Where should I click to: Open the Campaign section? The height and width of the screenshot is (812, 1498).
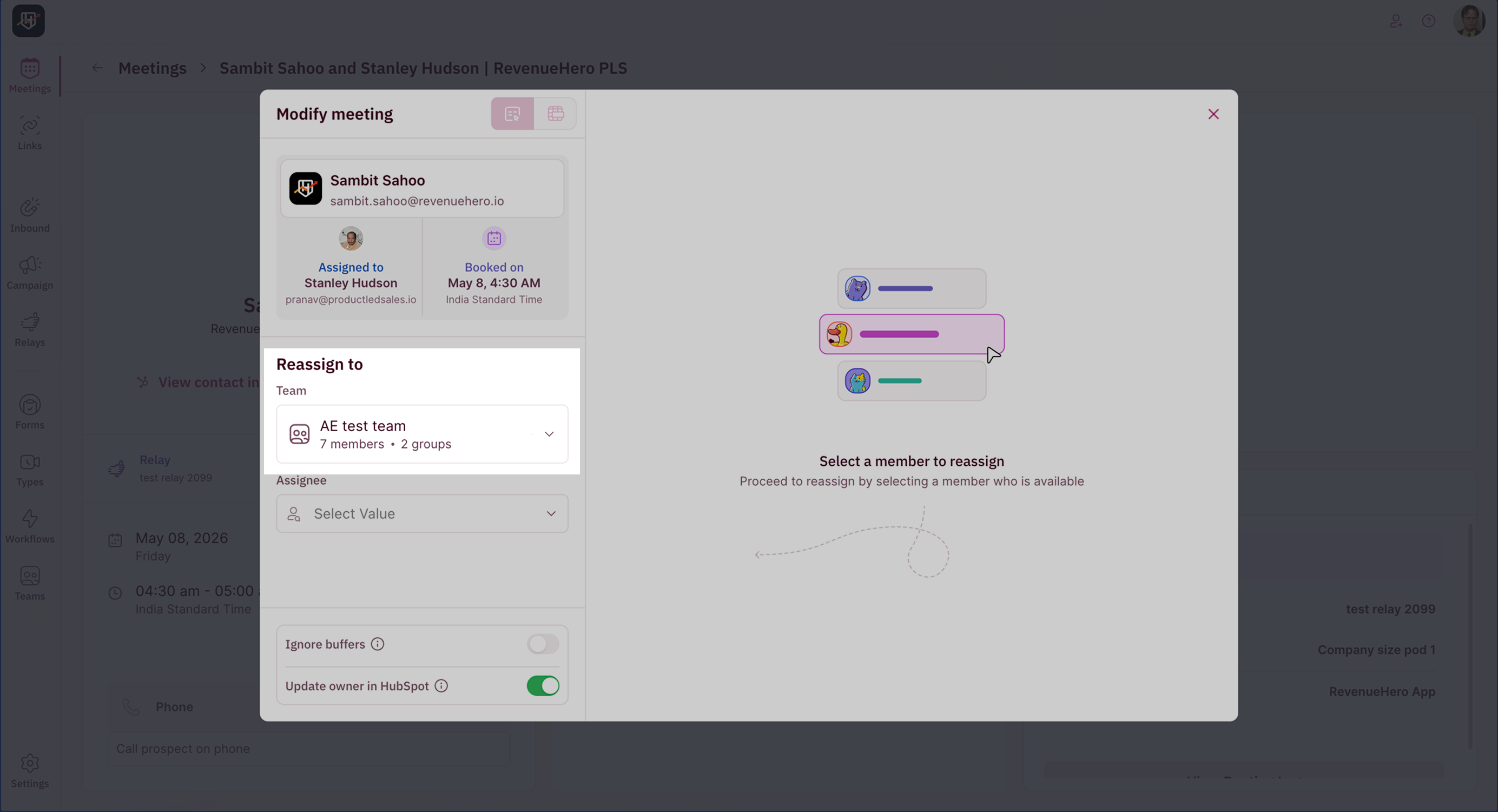pos(30,272)
